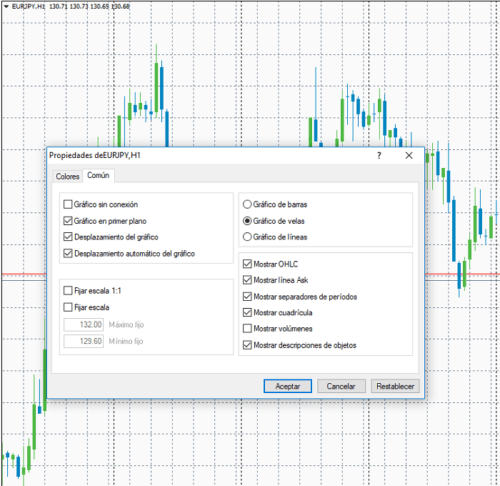Image resolution: width=500 pixels, height=486 pixels.
Task: Enable Mostrar volúmenes checkbox
Action: [x=247, y=329]
